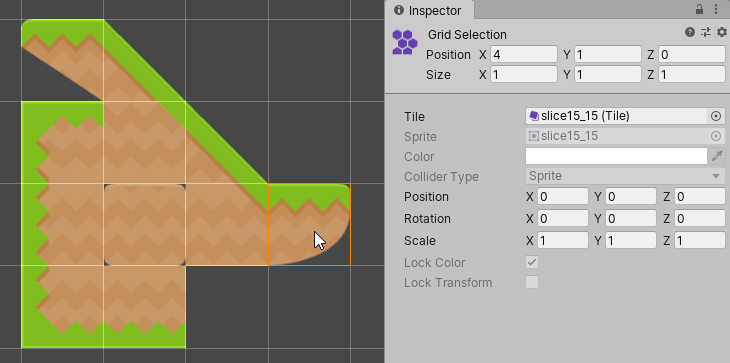Edit the Size X field
Image resolution: width=730 pixels, height=363 pixels.
524,74
